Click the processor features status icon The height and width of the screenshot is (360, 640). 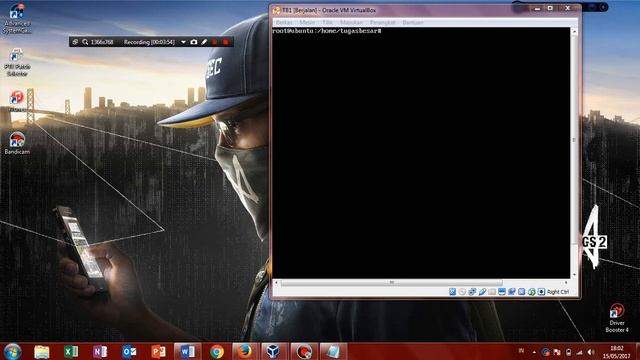(521, 292)
